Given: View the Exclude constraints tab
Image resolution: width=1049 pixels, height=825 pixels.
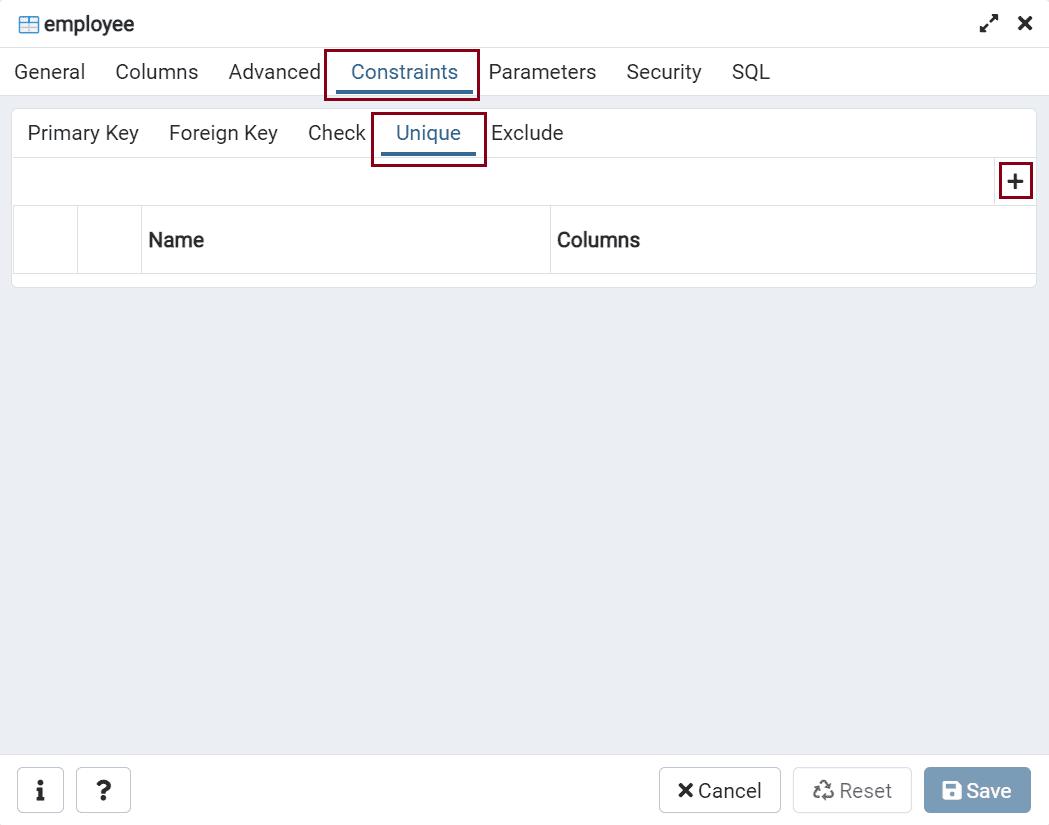Looking at the screenshot, I should pos(527,133).
